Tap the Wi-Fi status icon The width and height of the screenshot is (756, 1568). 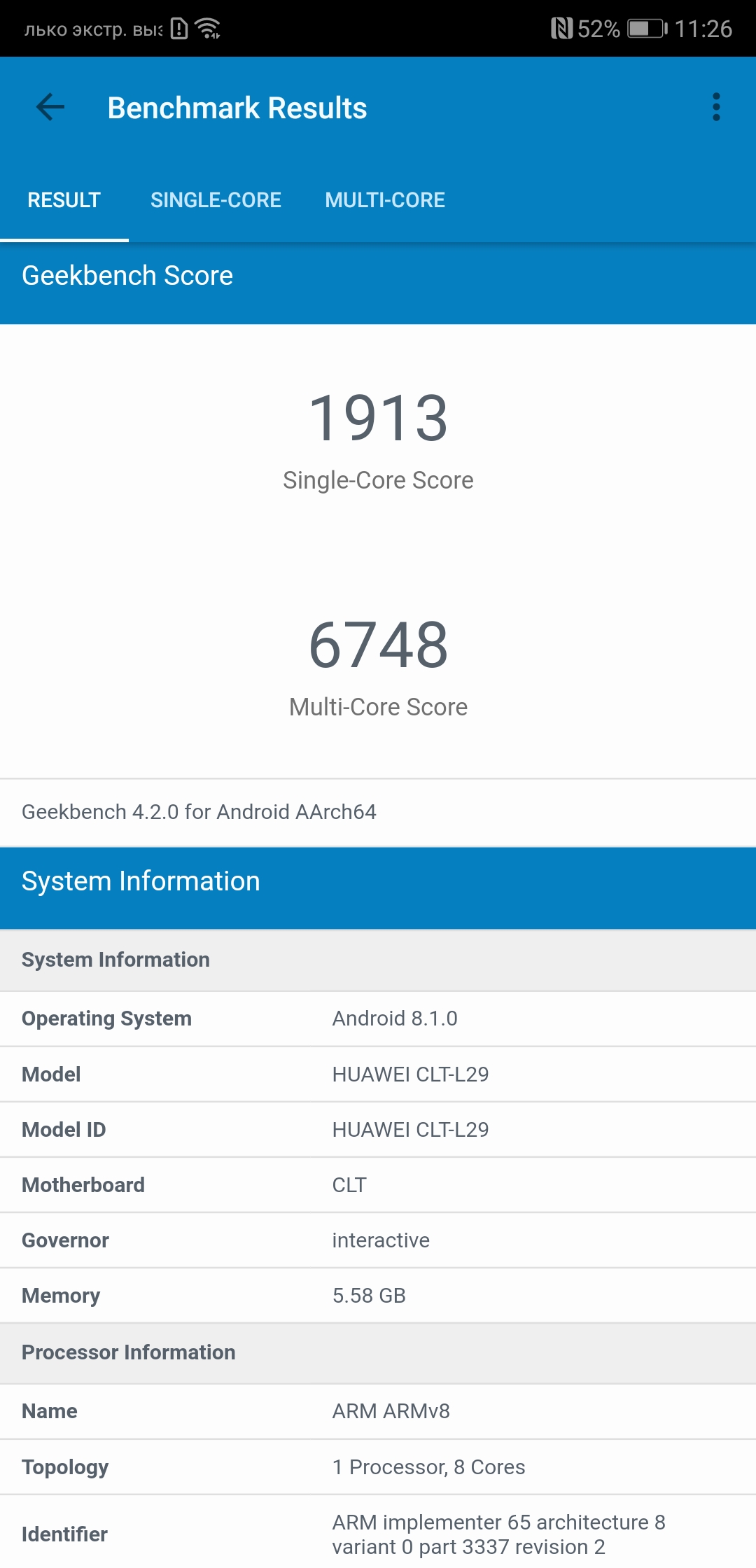coord(208,29)
